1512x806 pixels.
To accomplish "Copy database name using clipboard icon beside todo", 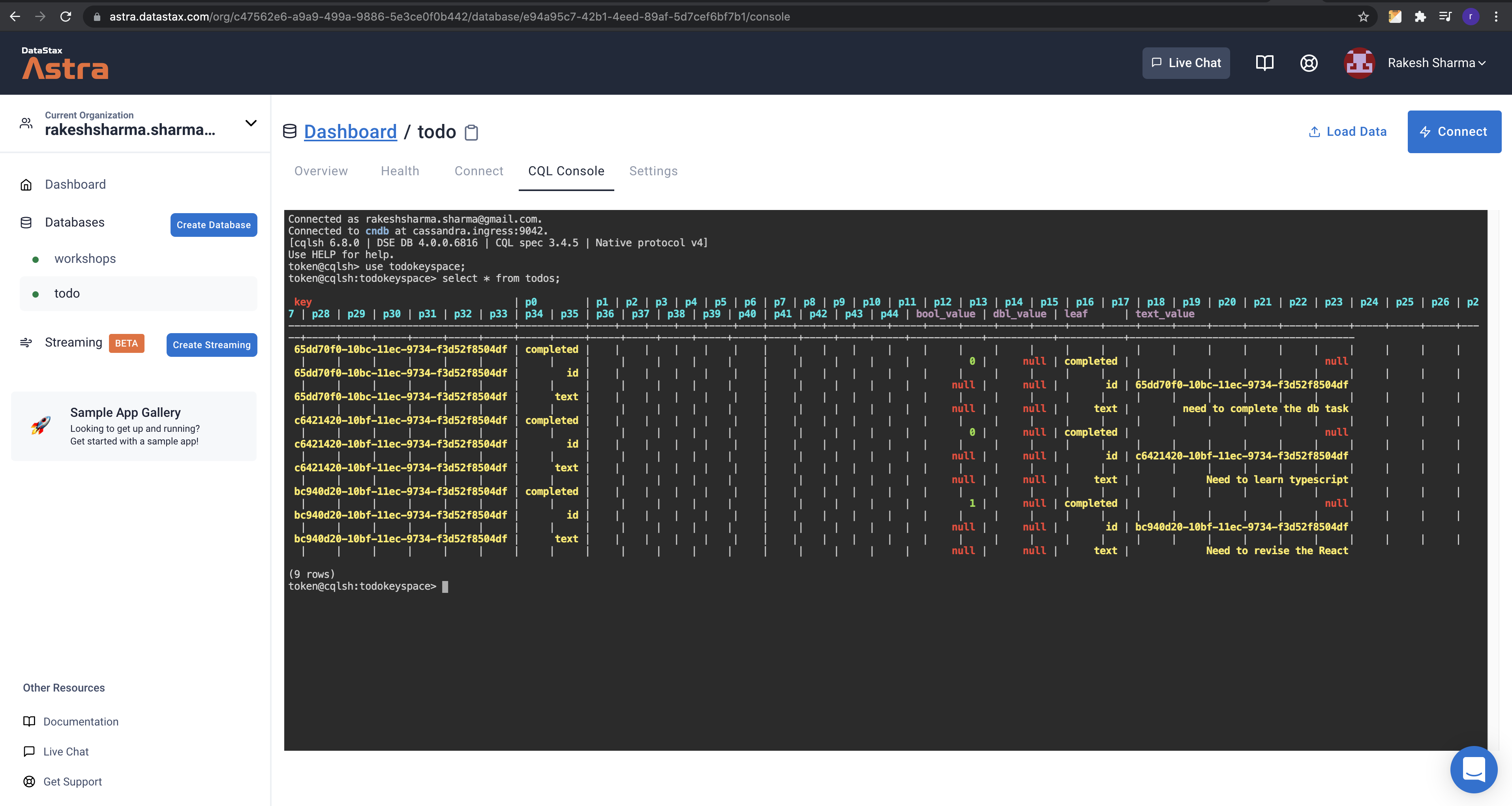I will coord(471,132).
